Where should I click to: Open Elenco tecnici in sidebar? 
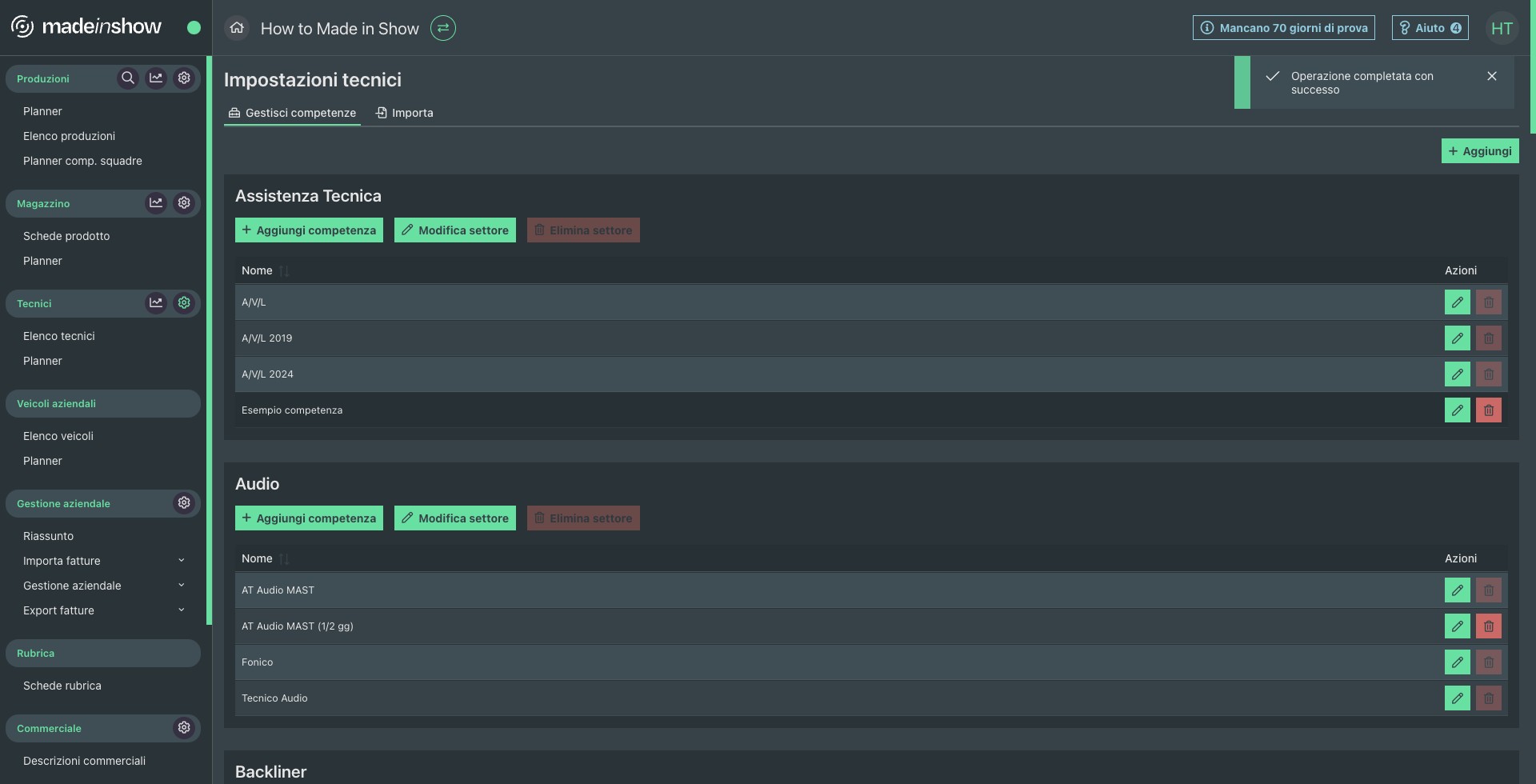tap(59, 336)
